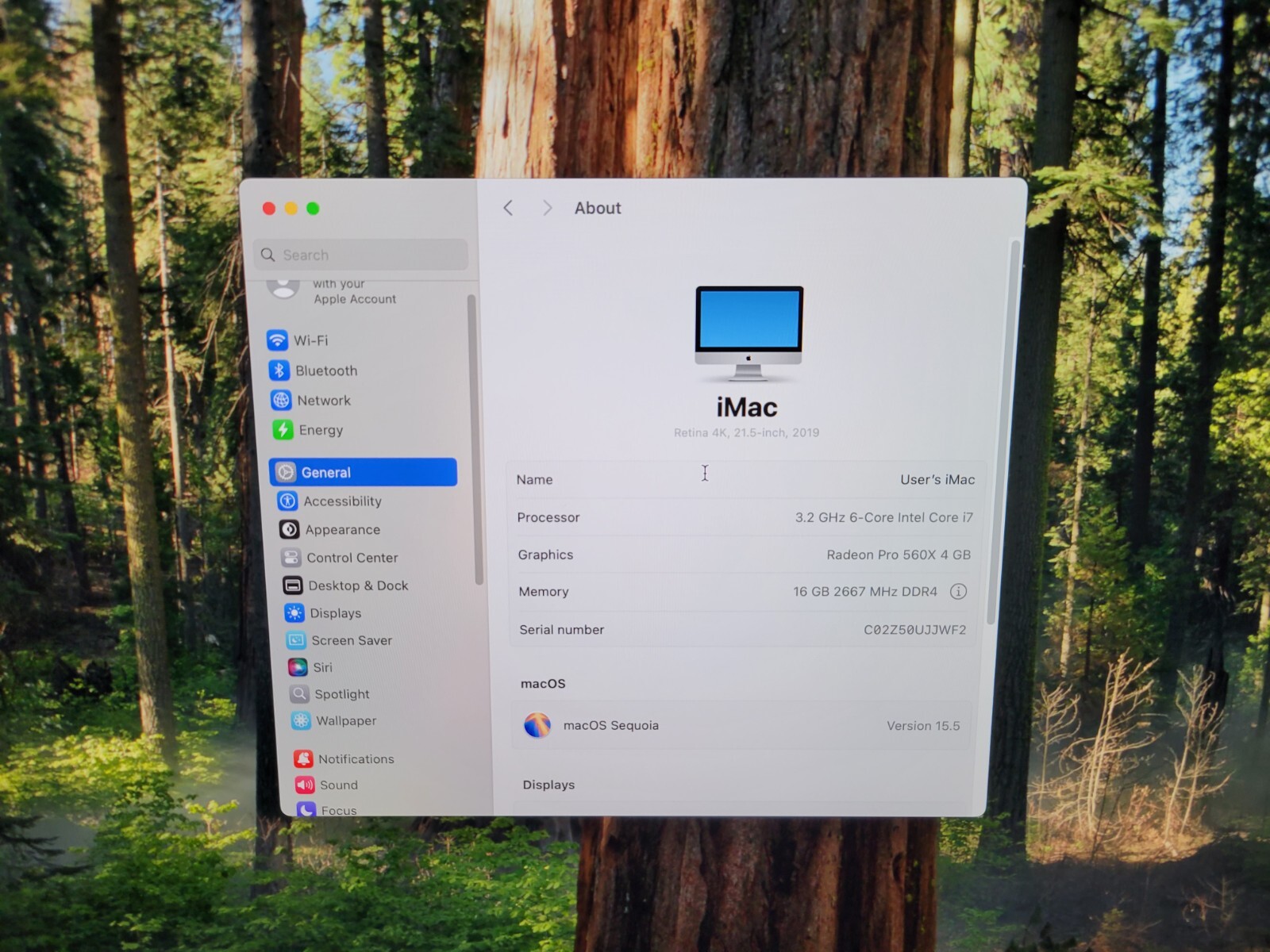Click the Spotlight magnifier icon
1270x952 pixels.
[299, 694]
